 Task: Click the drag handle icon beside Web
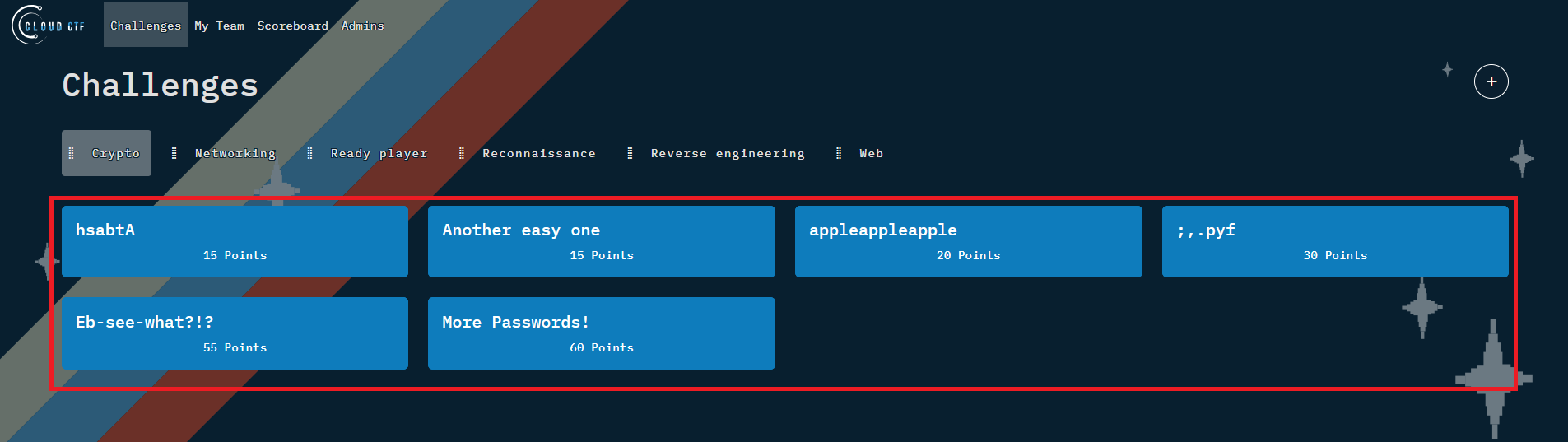(x=839, y=153)
